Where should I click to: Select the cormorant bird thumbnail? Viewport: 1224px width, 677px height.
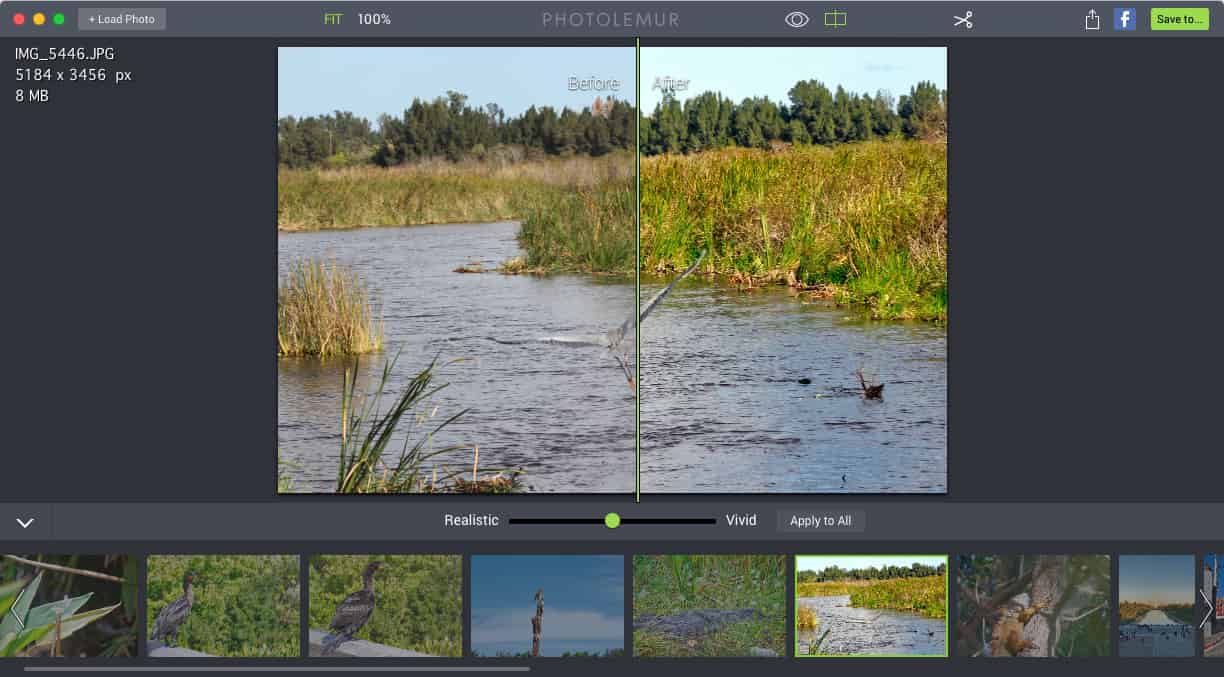pyautogui.click(x=223, y=605)
